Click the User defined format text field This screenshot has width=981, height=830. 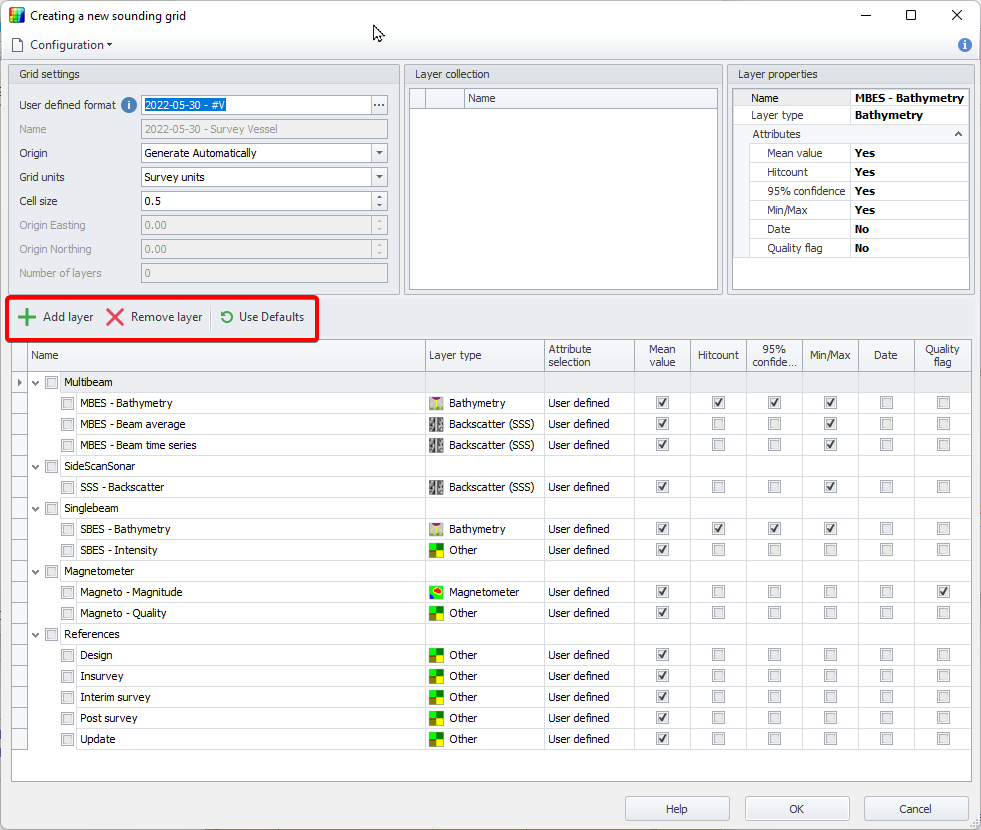(255, 105)
